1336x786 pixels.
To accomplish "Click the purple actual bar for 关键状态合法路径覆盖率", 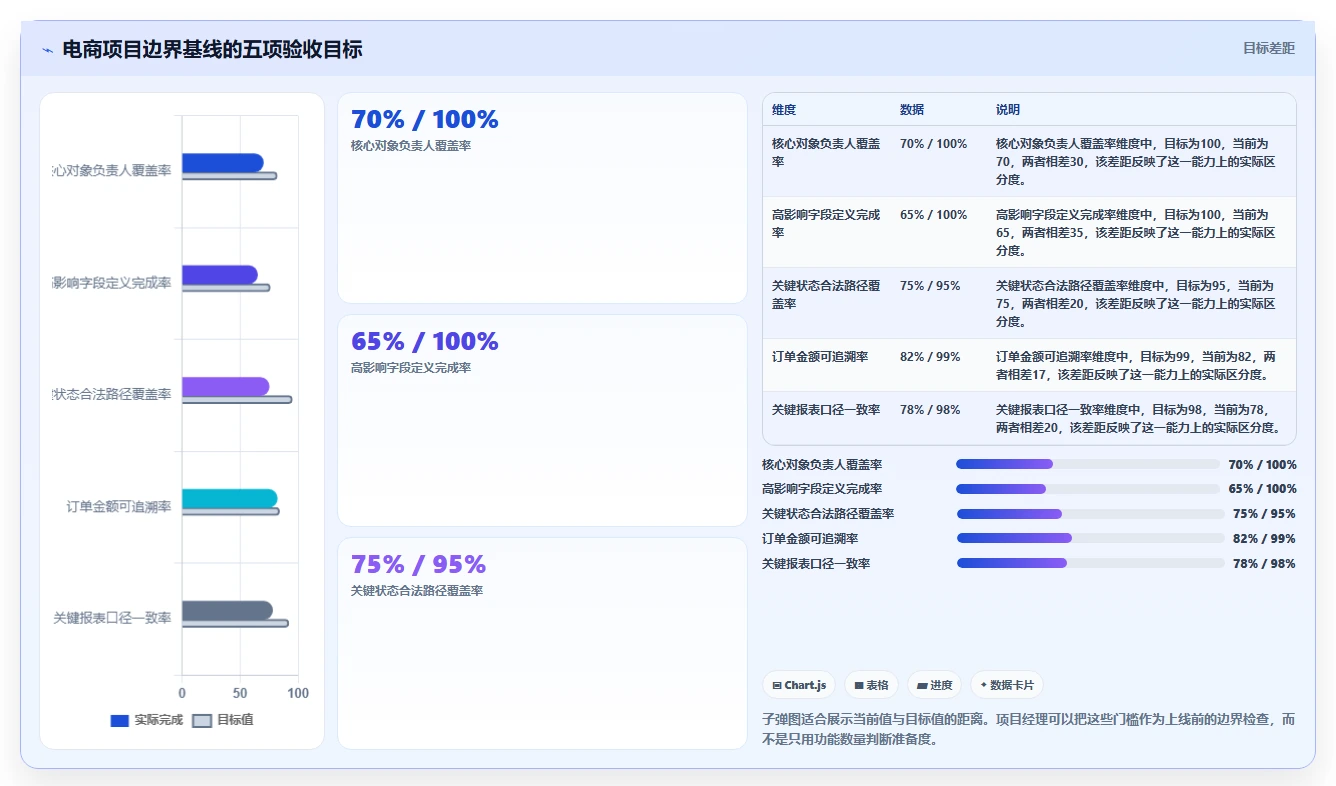I will pos(225,387).
